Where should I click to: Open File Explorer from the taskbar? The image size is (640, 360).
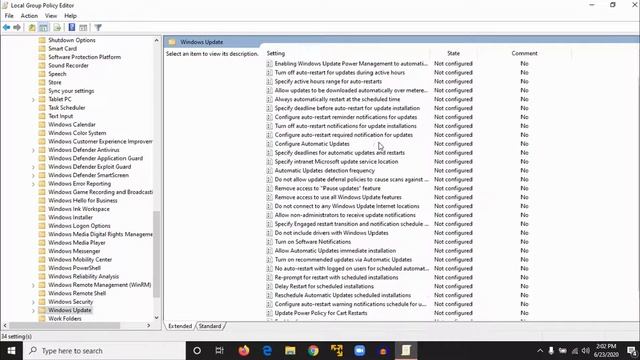[x=290, y=351]
